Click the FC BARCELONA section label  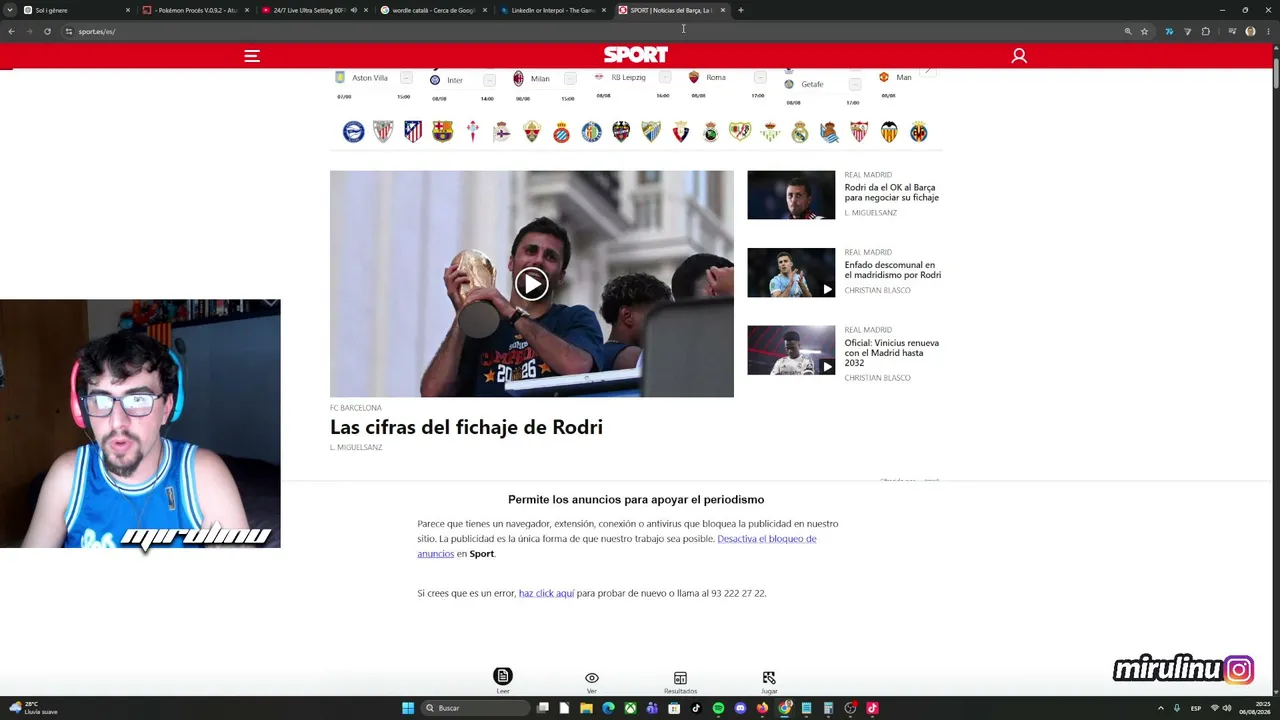pyautogui.click(x=356, y=408)
